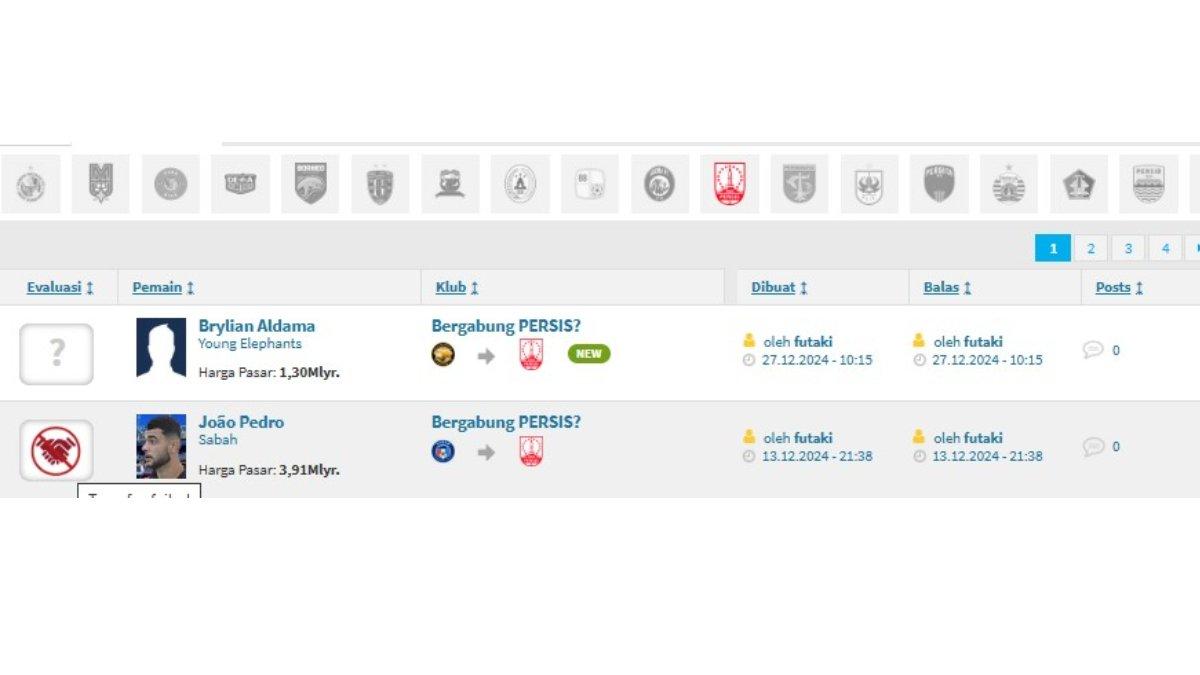Click the failed-transfer handshake icon for João Pedro
The width and height of the screenshot is (1200, 675).
[x=56, y=450]
